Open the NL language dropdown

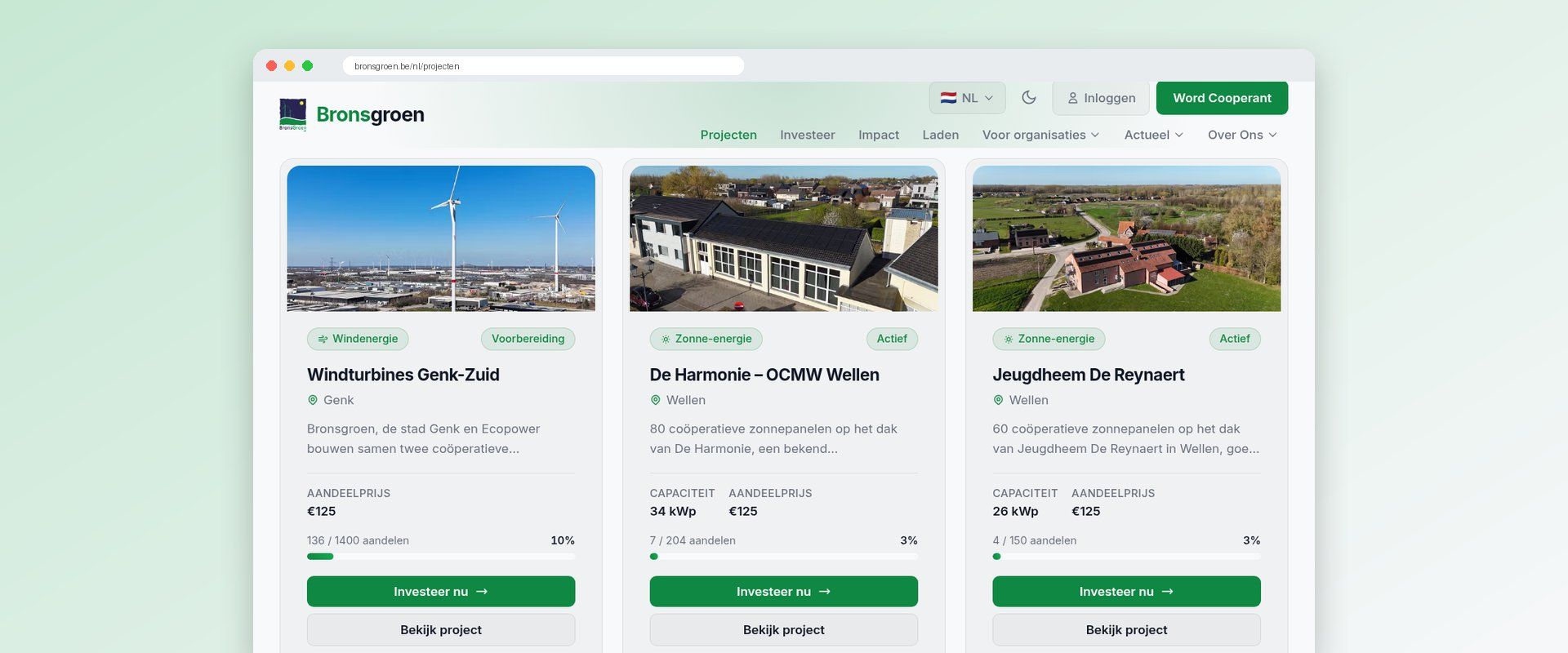point(967,98)
